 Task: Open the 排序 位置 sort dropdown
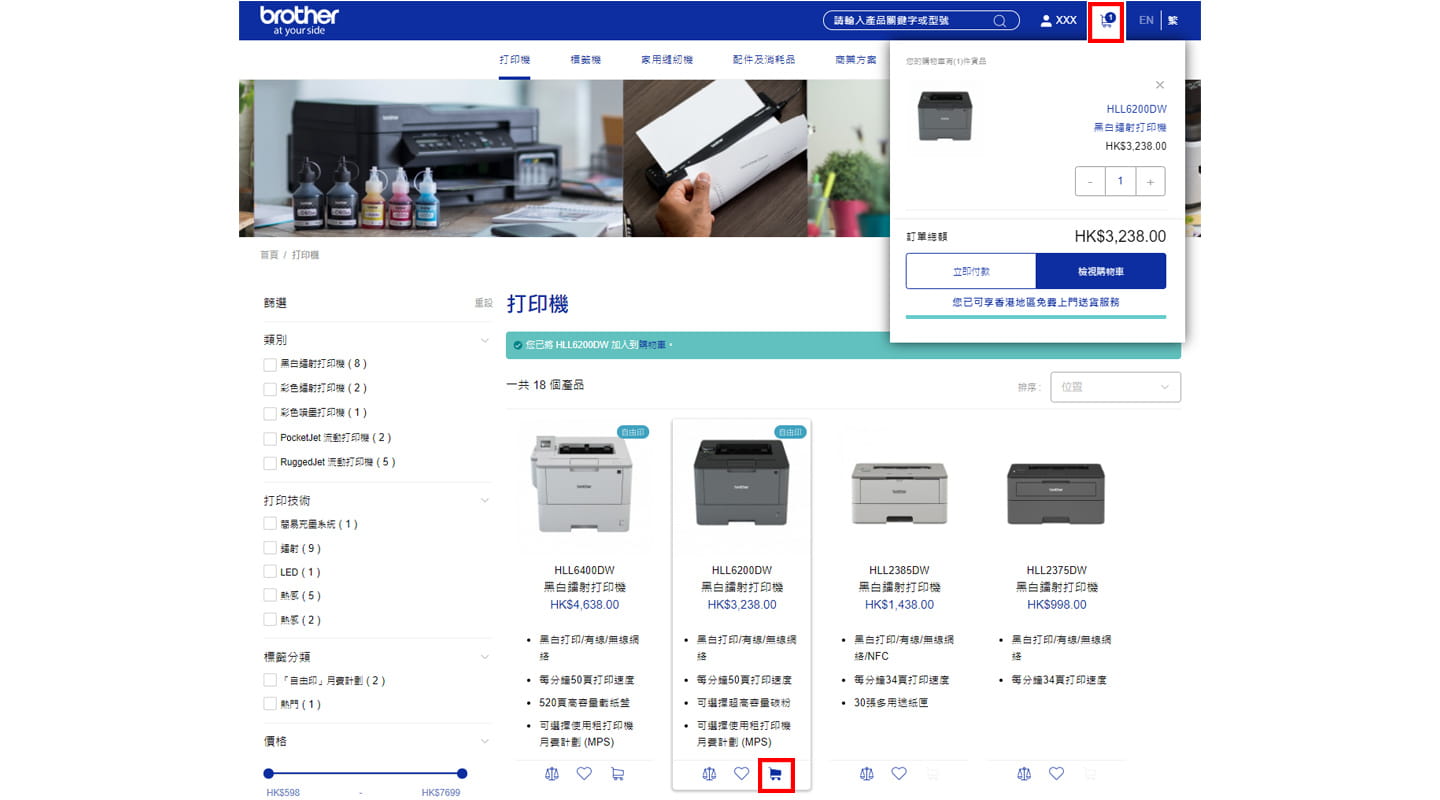pos(1115,387)
